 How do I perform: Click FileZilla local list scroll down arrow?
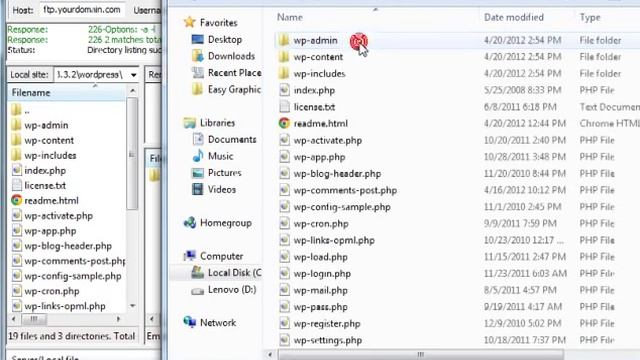pyautogui.click(x=132, y=306)
